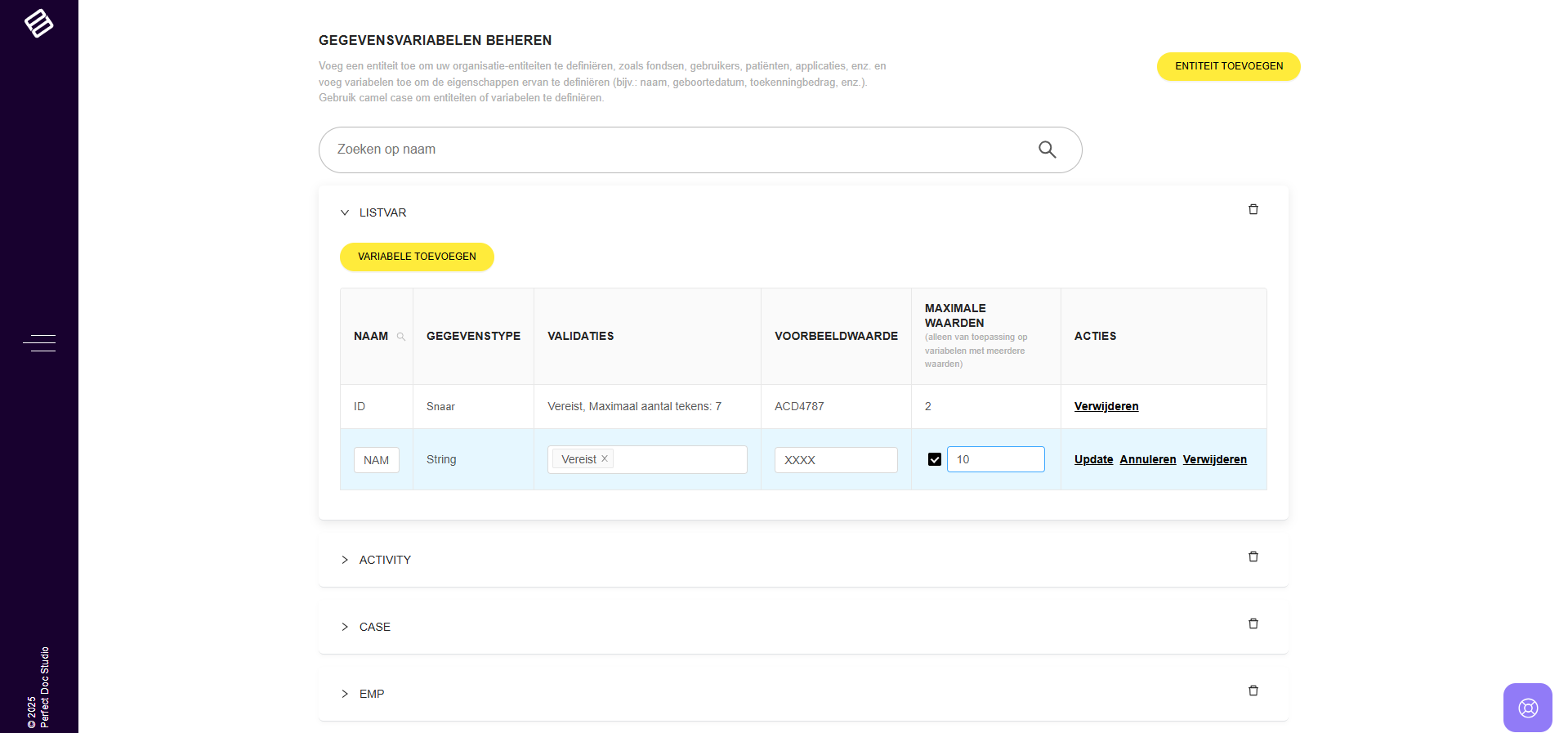Expand the ACTIVITY section
This screenshot has height=733, width=1568.
click(x=345, y=560)
